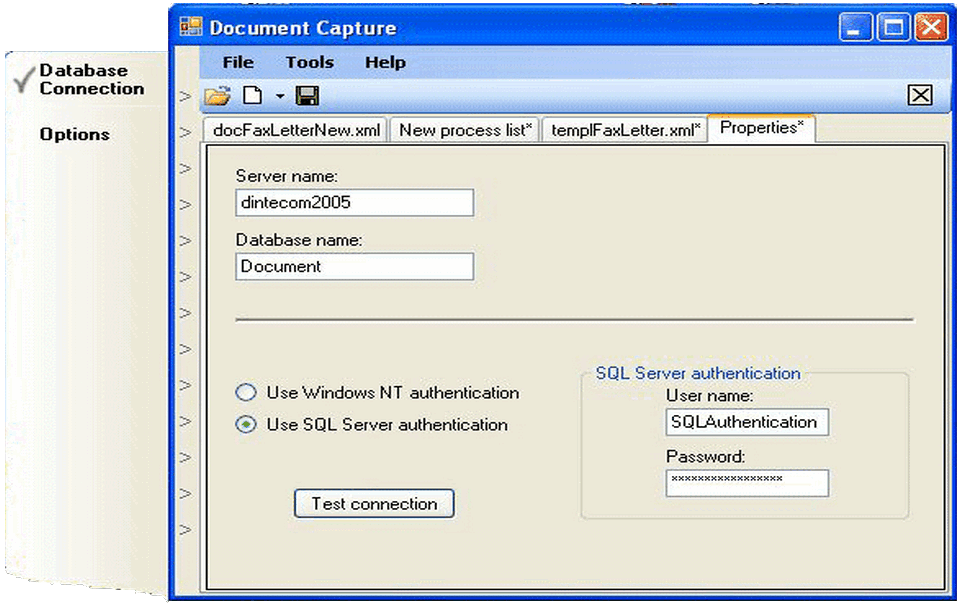Image resolution: width=973 pixels, height=615 pixels.
Task: Click inside the Server name field
Action: (354, 202)
